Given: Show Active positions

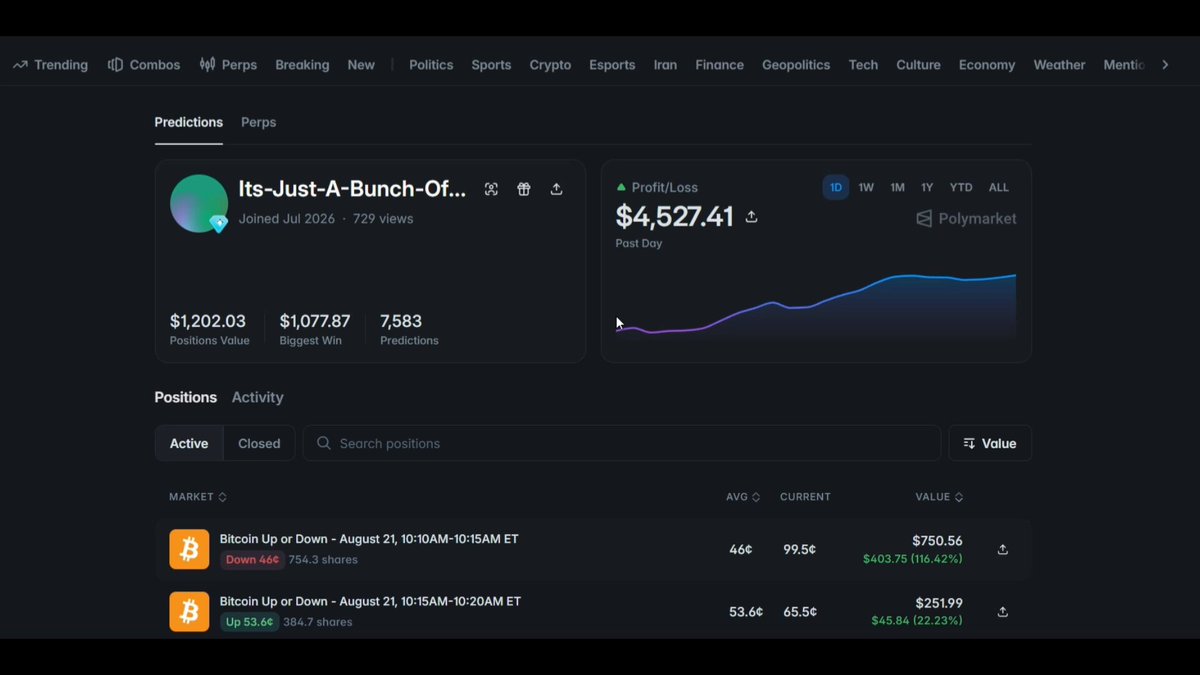Looking at the screenshot, I should [x=189, y=443].
